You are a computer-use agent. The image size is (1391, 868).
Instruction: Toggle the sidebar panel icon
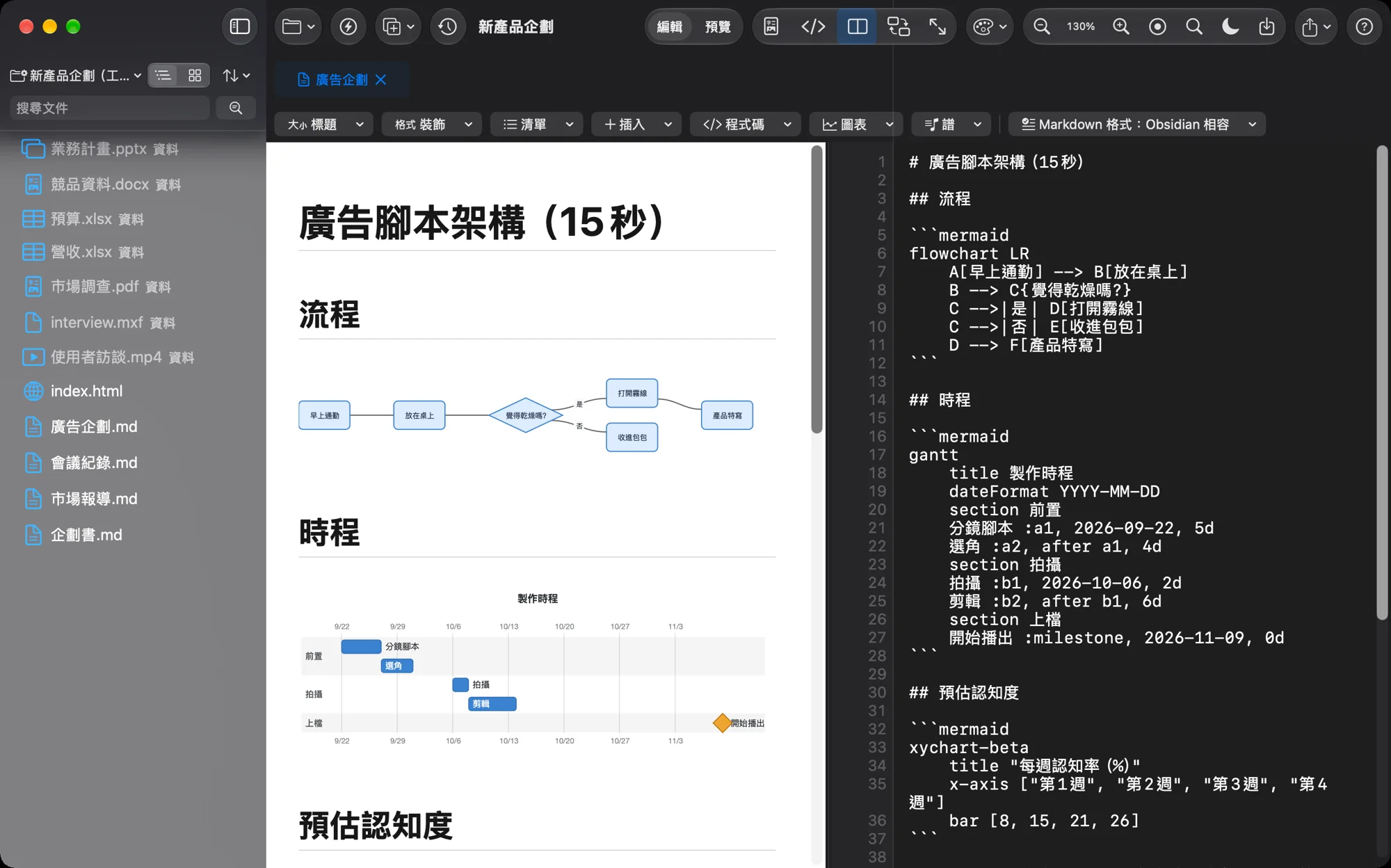tap(240, 26)
